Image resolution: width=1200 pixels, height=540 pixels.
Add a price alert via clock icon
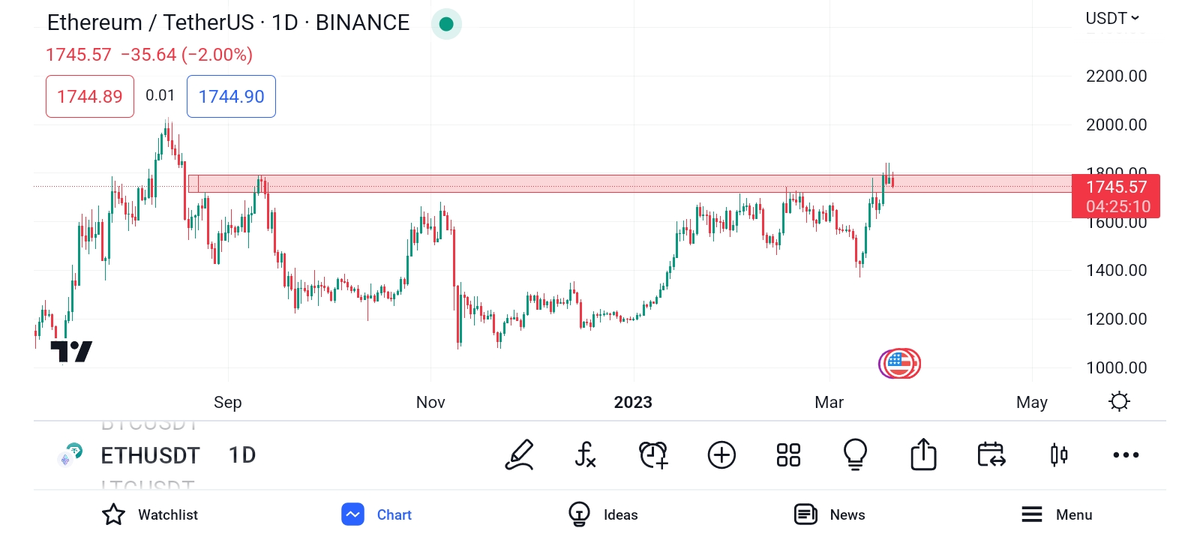653,455
